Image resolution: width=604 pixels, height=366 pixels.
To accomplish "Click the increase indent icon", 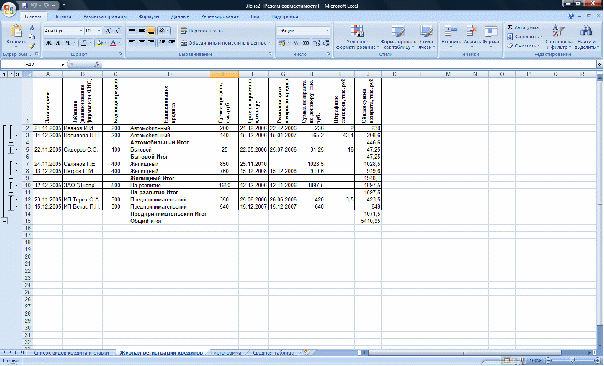I will (x=171, y=43).
